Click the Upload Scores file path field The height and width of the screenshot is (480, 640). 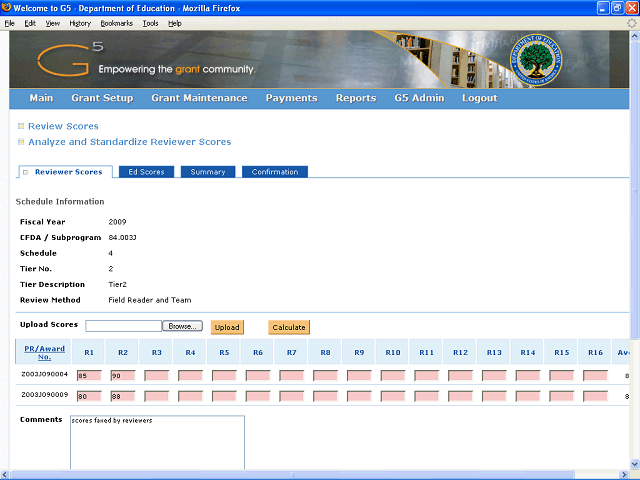coord(124,326)
